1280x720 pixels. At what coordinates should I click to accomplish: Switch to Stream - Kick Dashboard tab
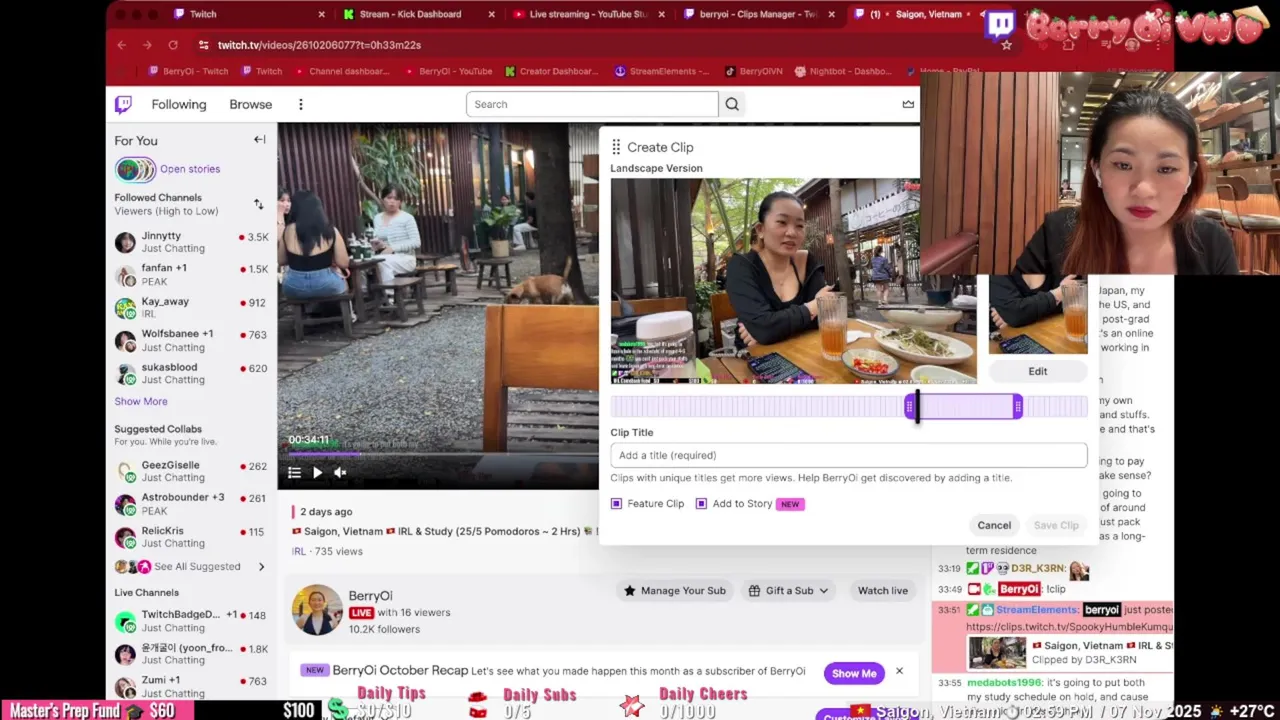click(417, 14)
